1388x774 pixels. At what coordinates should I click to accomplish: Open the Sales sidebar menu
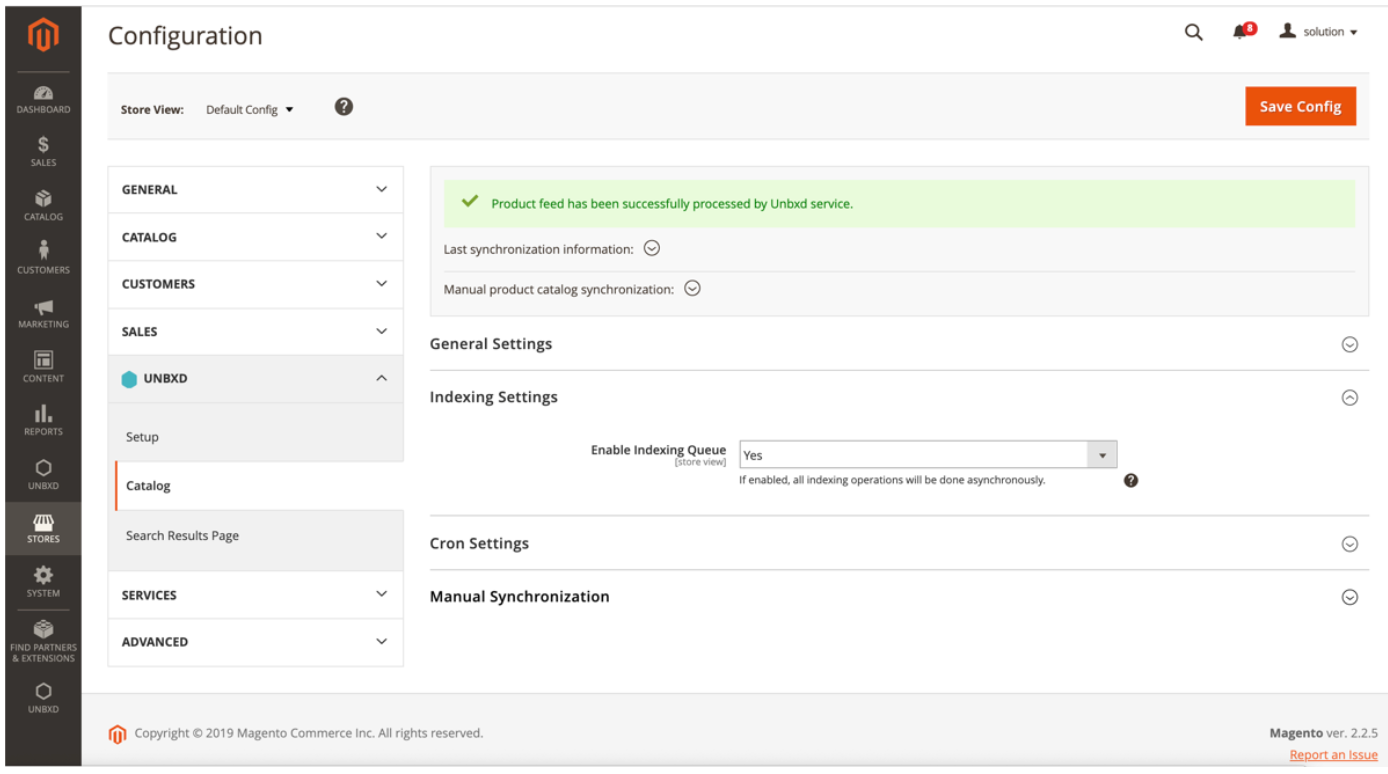[x=43, y=152]
